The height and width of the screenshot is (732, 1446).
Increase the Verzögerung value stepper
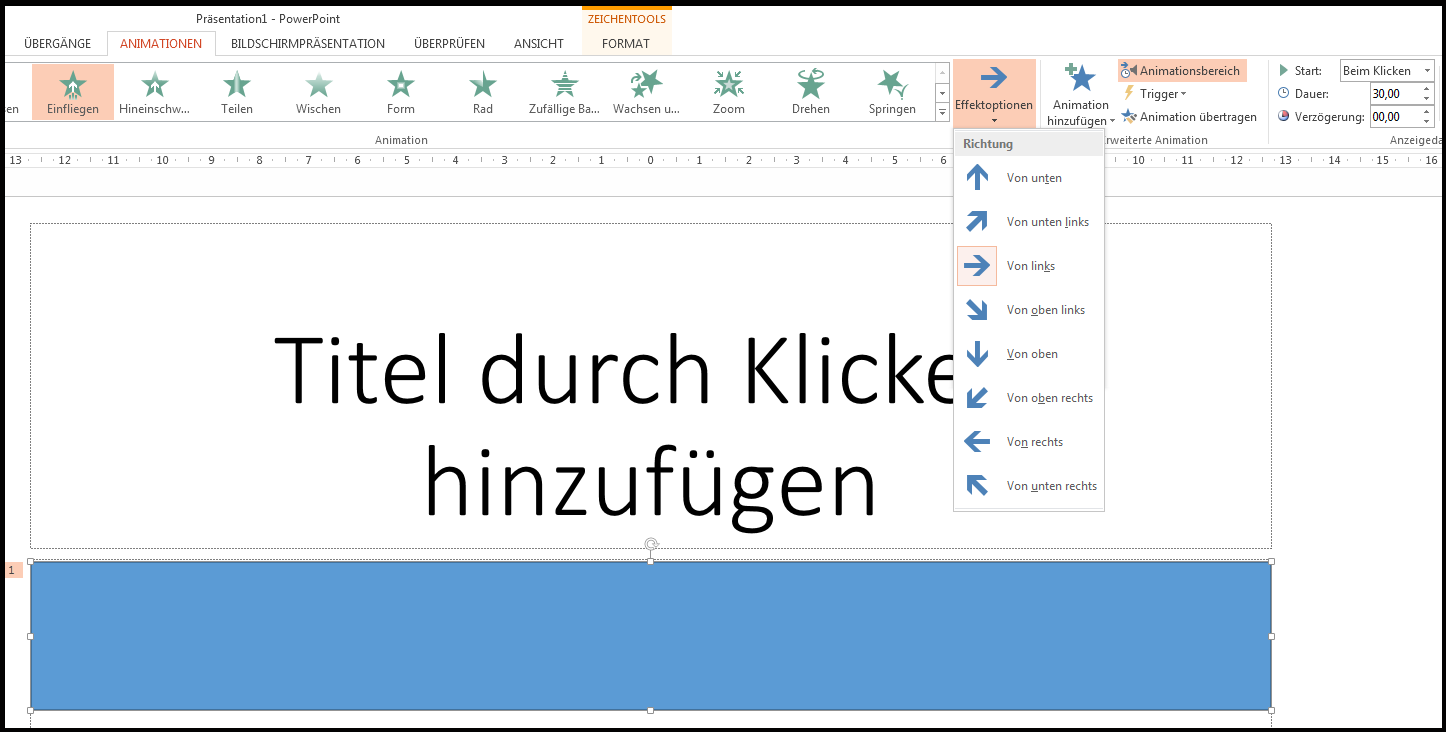click(x=1427, y=112)
